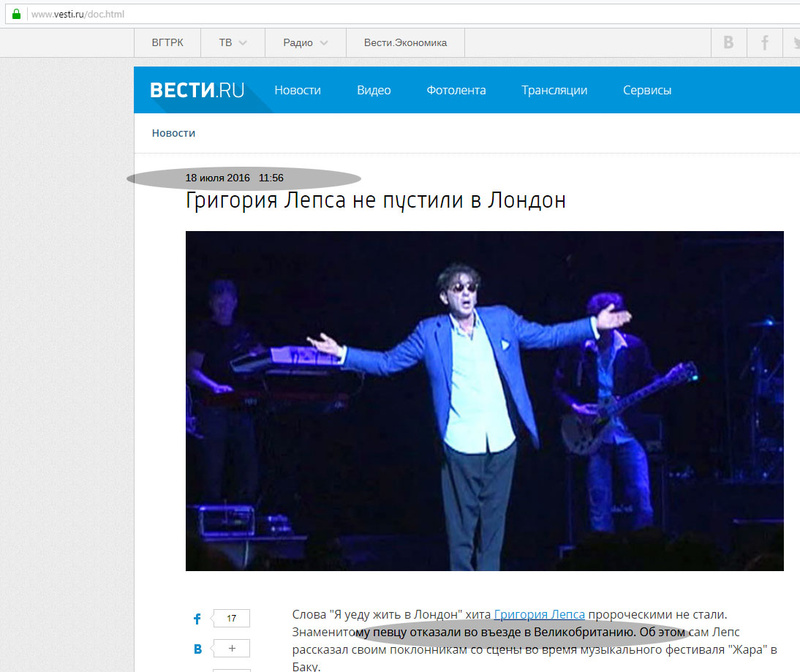This screenshot has width=800, height=672.
Task: Open VKontakte page from top bar
Action: 729,43
